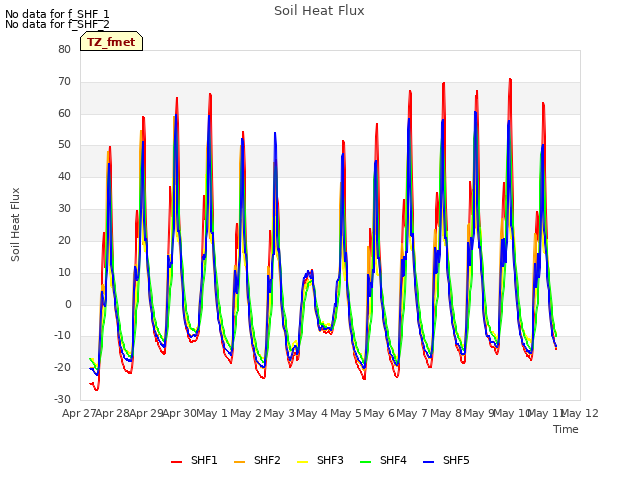Click the 70 y-axis tick label

(64, 82)
